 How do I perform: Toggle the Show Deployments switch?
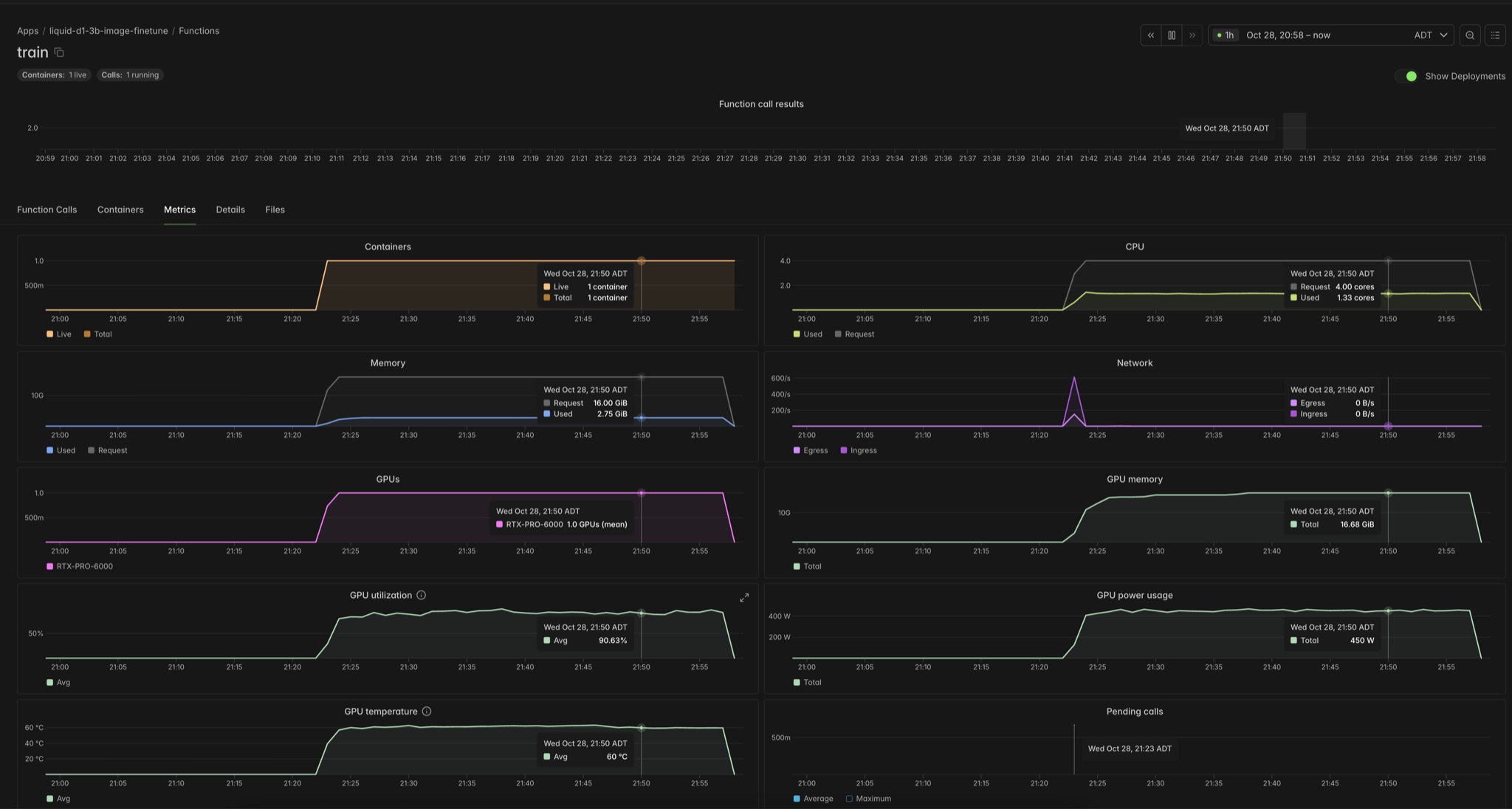[x=1406, y=76]
